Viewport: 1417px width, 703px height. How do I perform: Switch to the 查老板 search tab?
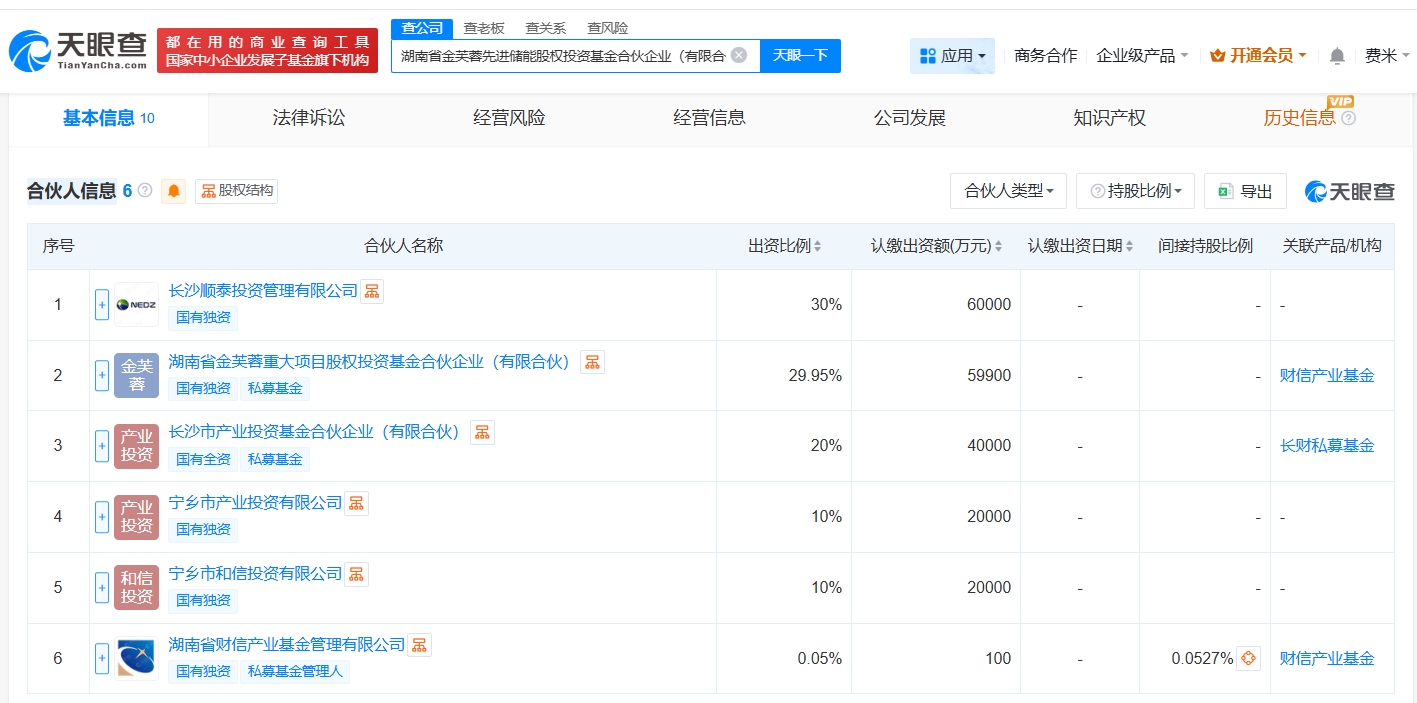tap(484, 28)
